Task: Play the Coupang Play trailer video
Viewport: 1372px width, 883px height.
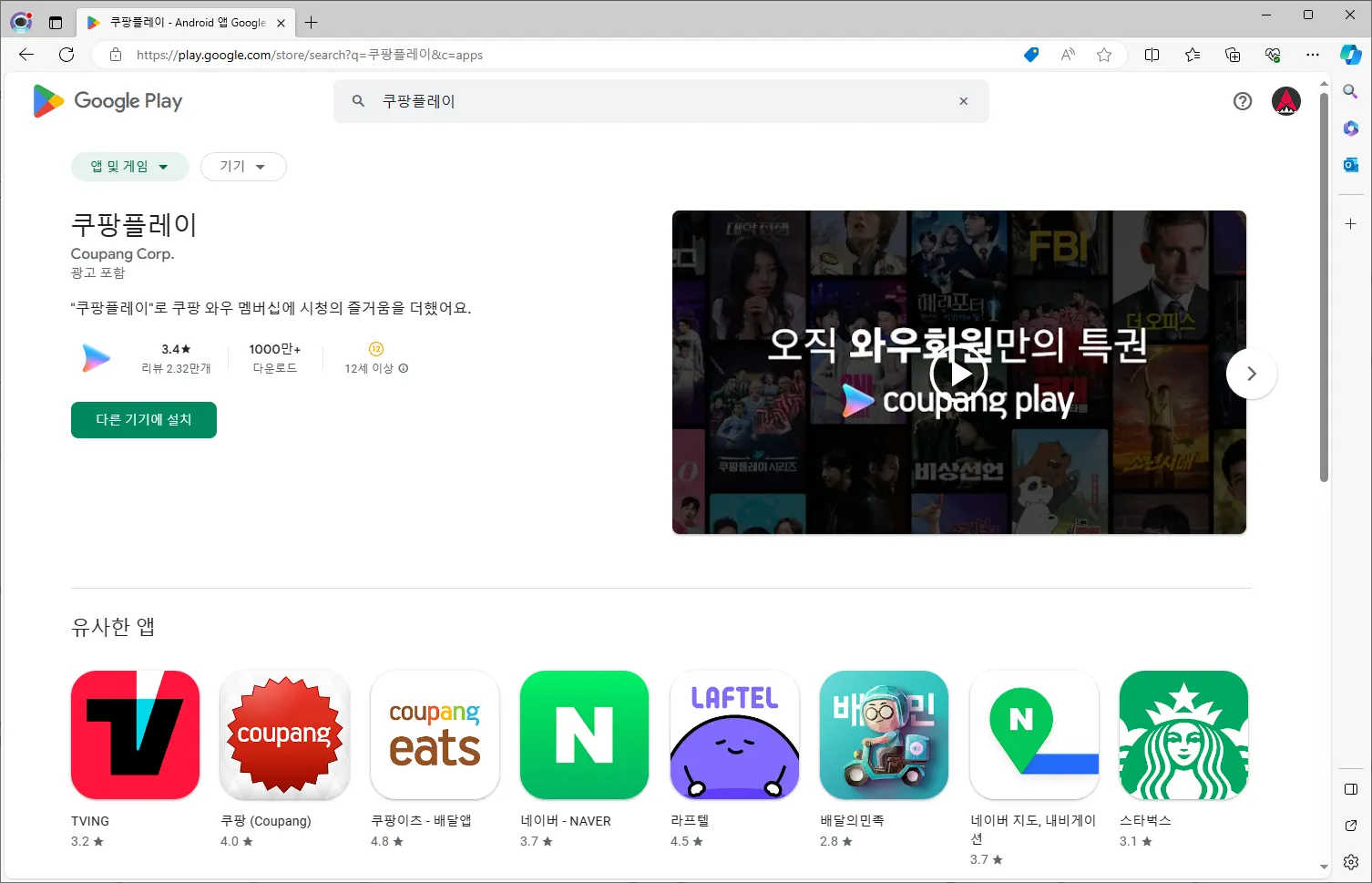Action: [958, 374]
